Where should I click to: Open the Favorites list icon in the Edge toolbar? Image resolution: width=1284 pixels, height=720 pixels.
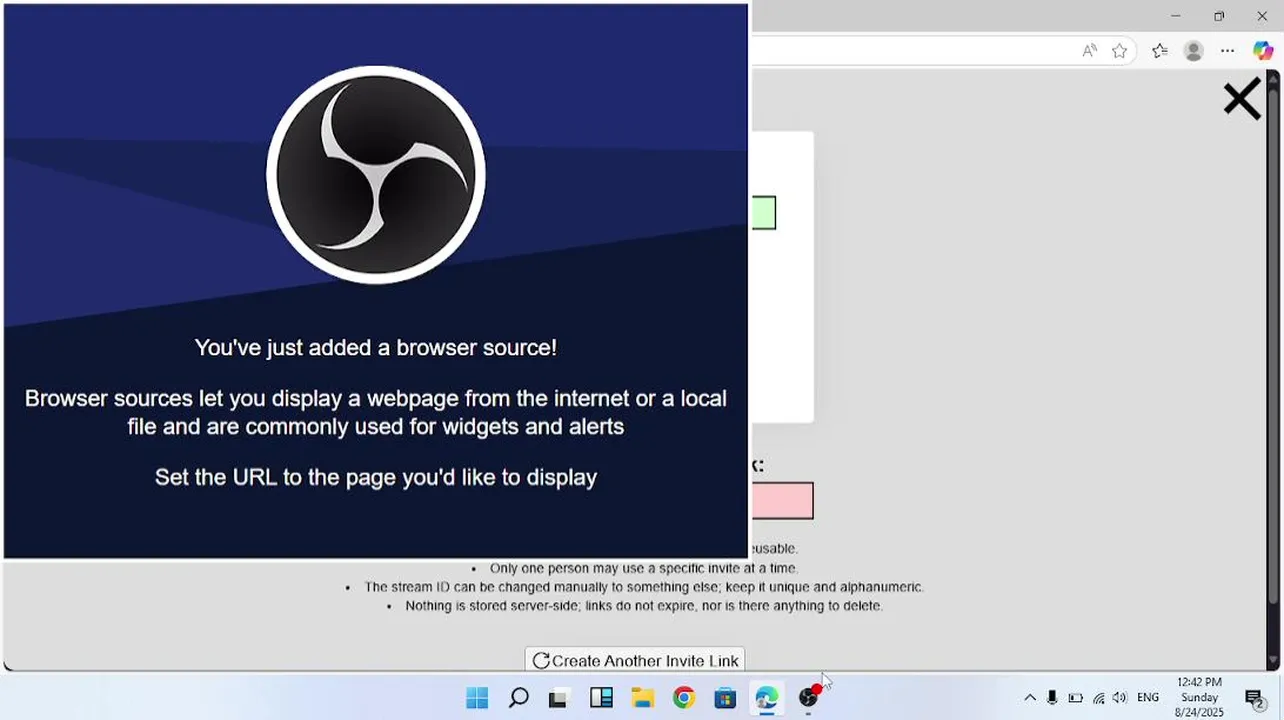click(1159, 51)
